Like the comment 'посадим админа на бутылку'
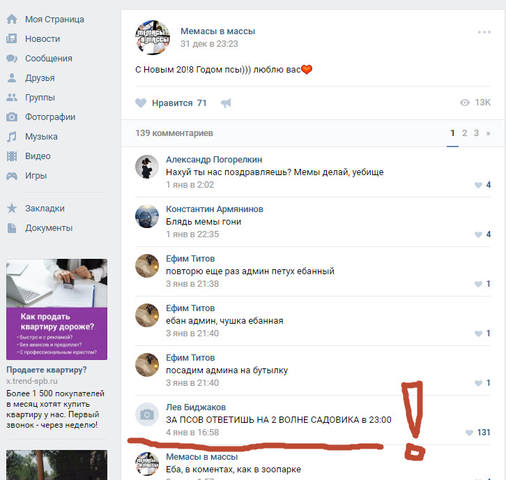 tap(478, 383)
